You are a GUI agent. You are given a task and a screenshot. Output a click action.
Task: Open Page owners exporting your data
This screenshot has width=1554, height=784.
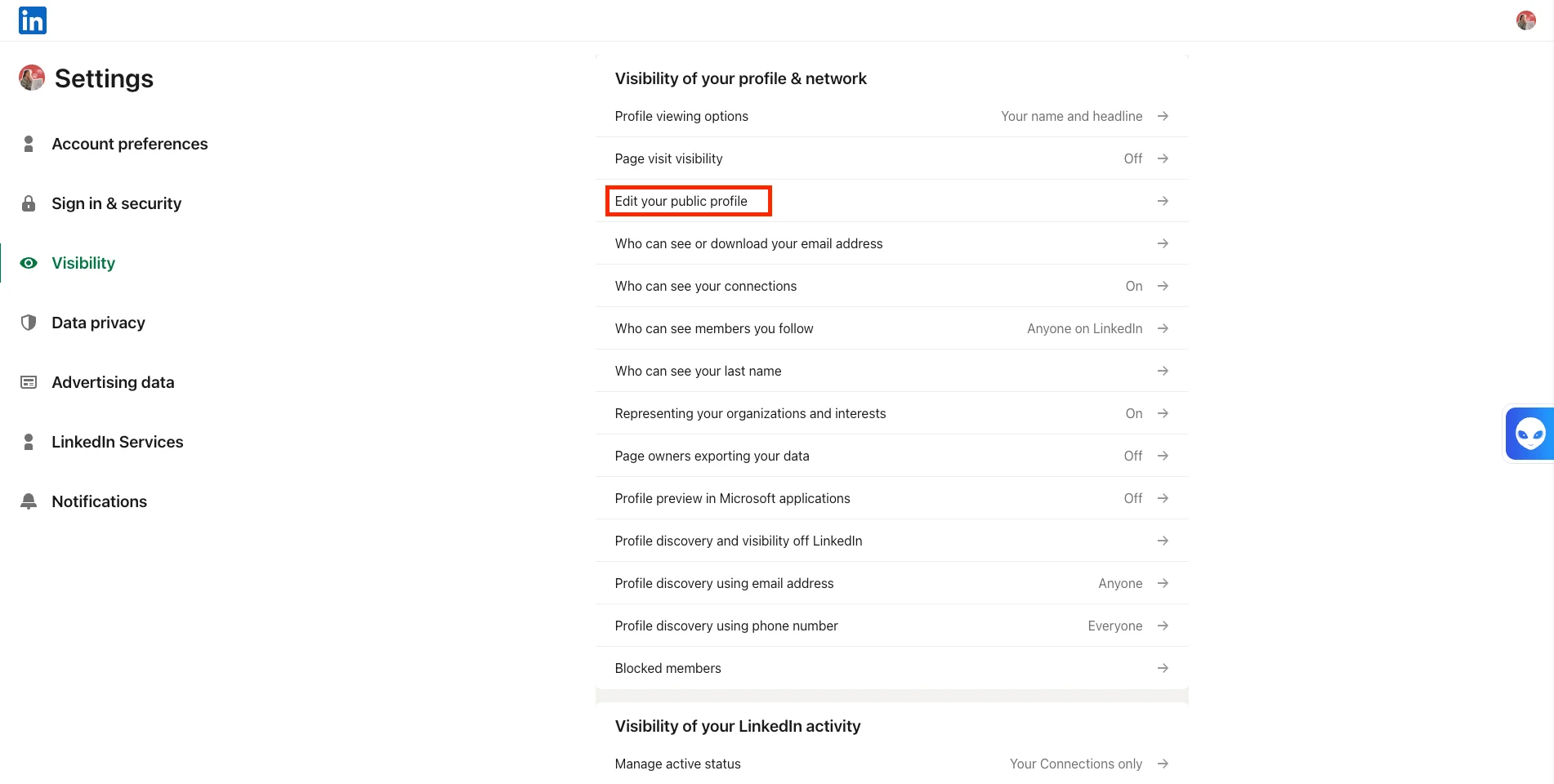pyautogui.click(x=891, y=456)
